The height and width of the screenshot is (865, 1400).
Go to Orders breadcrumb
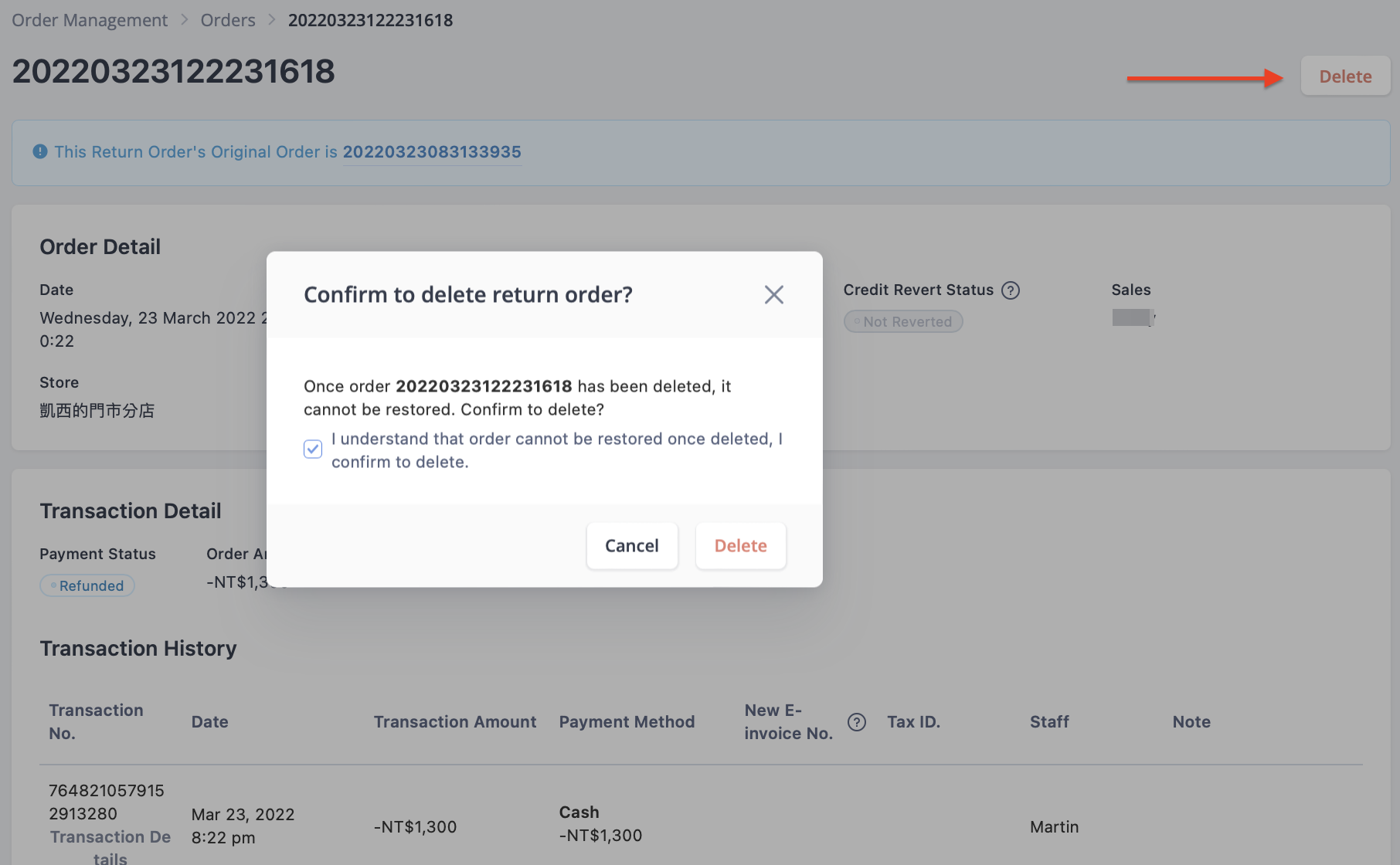click(x=228, y=20)
